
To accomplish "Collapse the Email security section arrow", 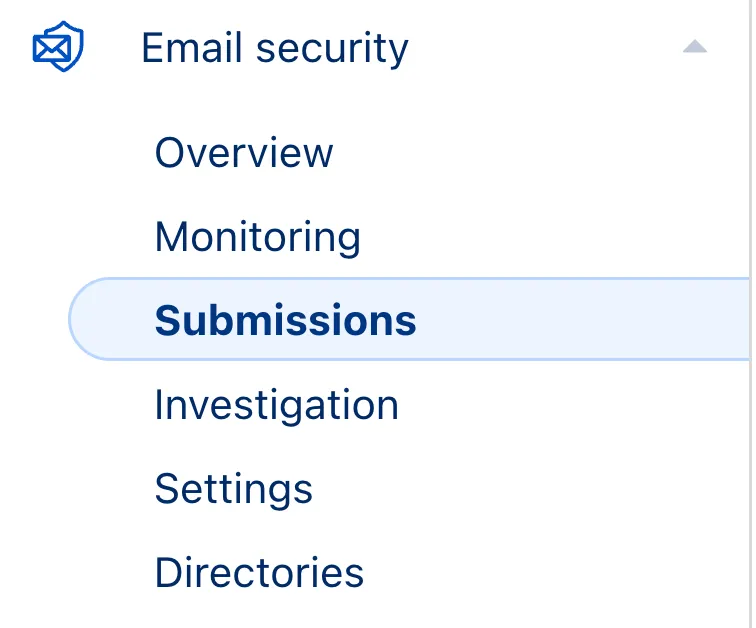I will [694, 47].
